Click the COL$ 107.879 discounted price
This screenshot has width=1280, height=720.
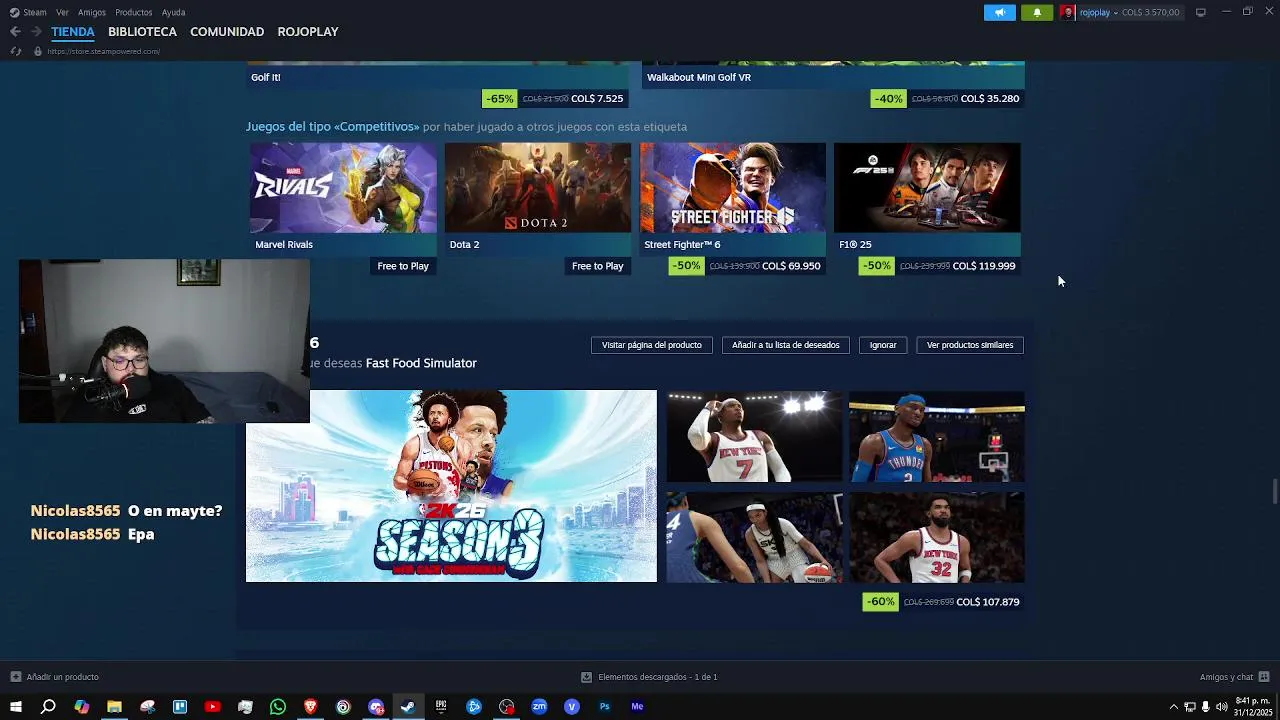click(988, 602)
